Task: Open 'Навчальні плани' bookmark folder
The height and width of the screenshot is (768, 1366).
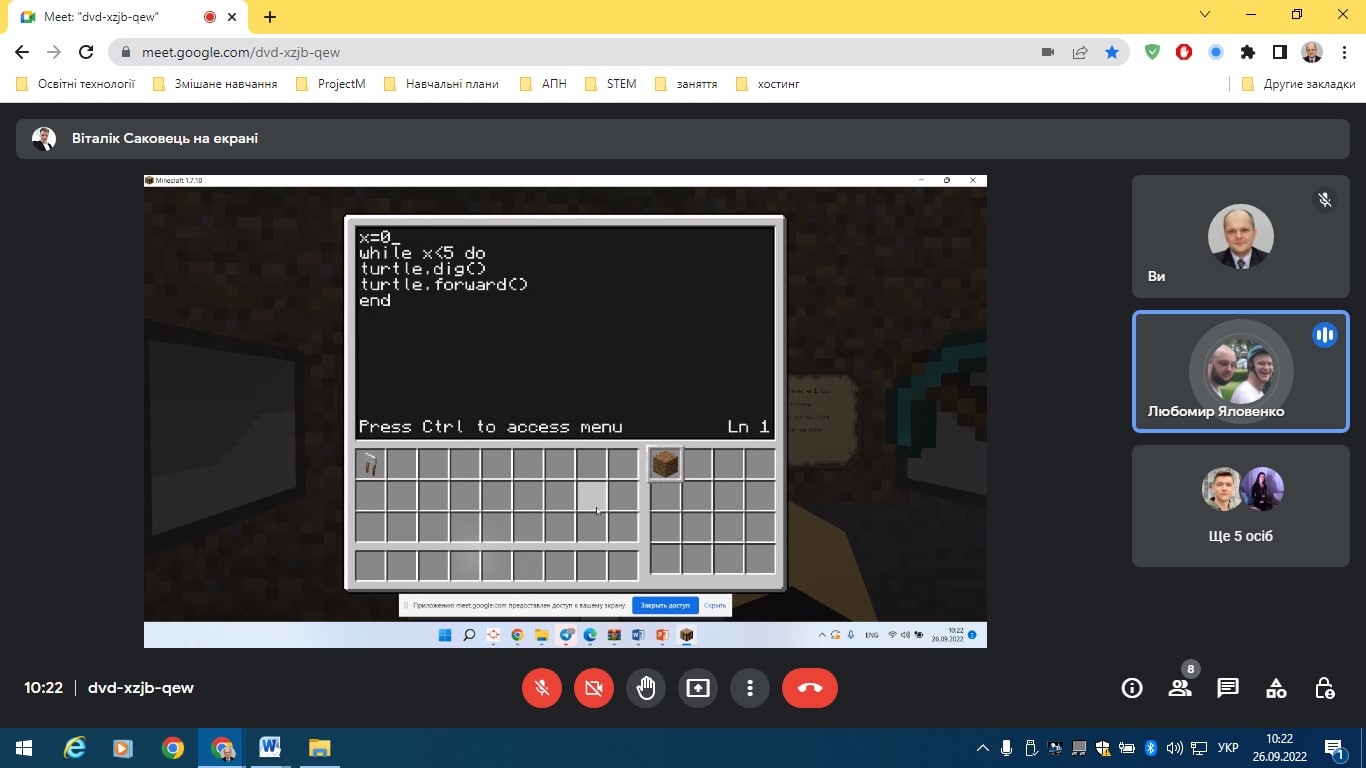Action: pyautogui.click(x=442, y=84)
